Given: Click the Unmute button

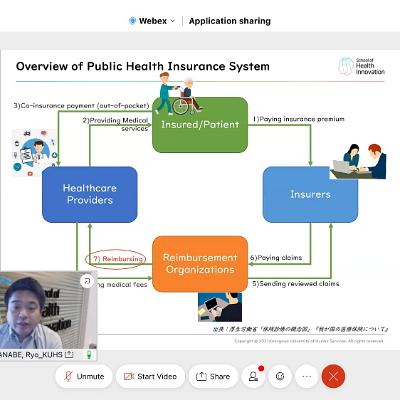Looking at the screenshot, I should [x=84, y=376].
